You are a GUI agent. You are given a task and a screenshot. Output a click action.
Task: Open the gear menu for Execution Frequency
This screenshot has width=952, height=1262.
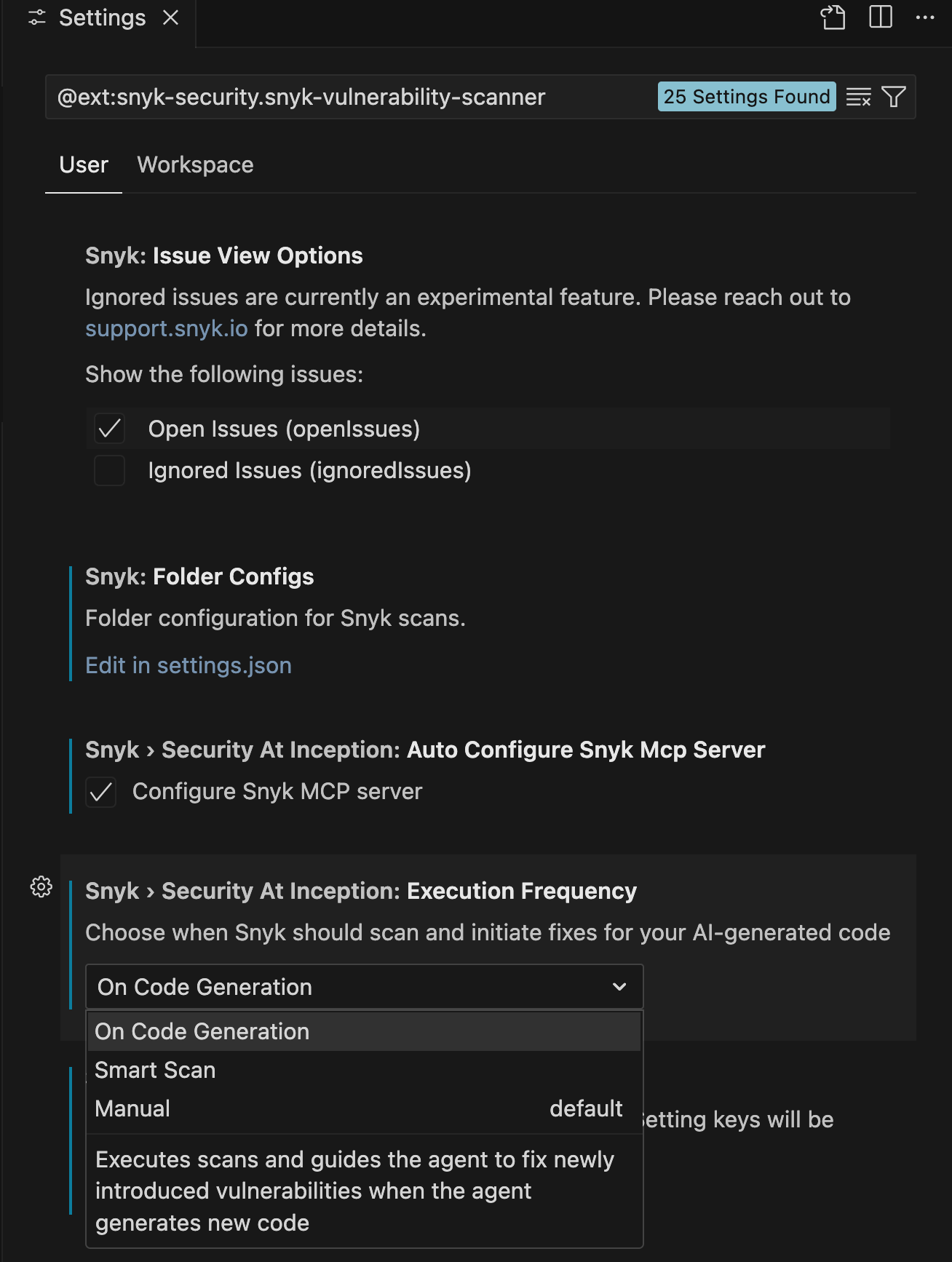[41, 886]
